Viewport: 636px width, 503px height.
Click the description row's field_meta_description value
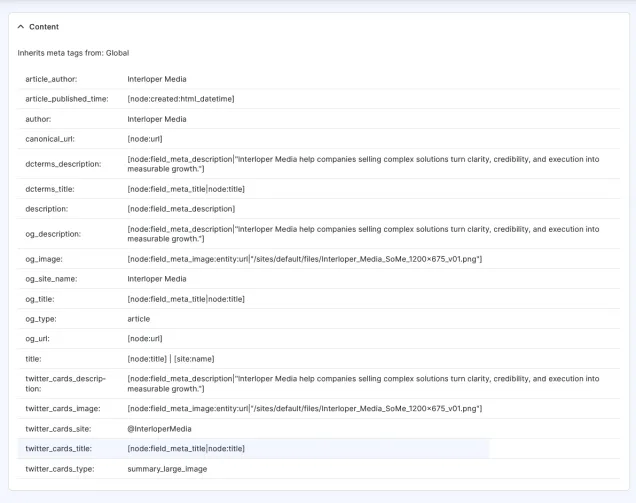click(x=181, y=209)
